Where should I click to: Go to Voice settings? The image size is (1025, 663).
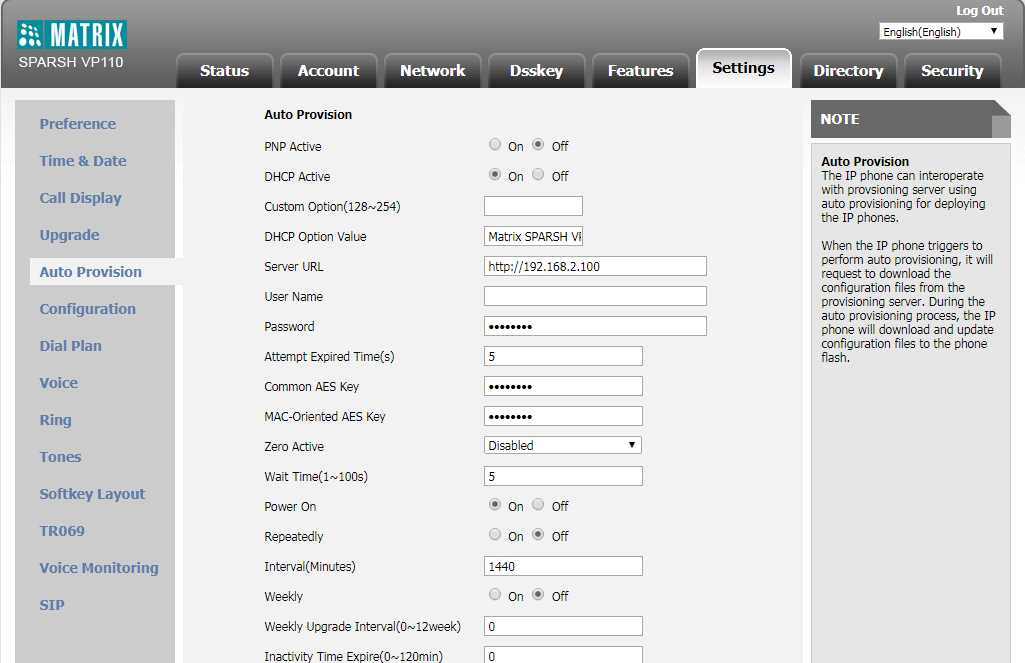coord(59,383)
